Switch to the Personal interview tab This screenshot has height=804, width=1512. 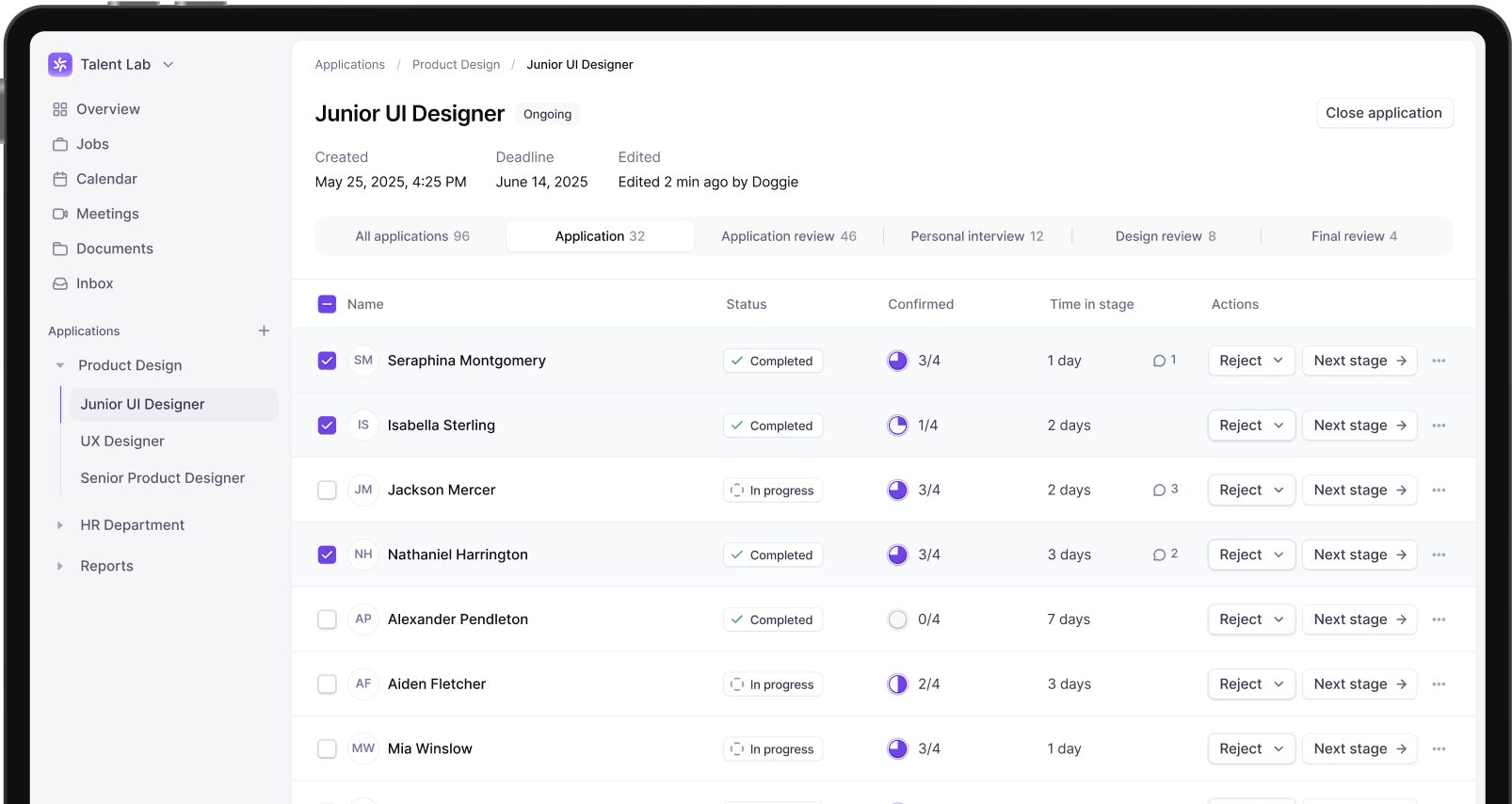pos(976,236)
